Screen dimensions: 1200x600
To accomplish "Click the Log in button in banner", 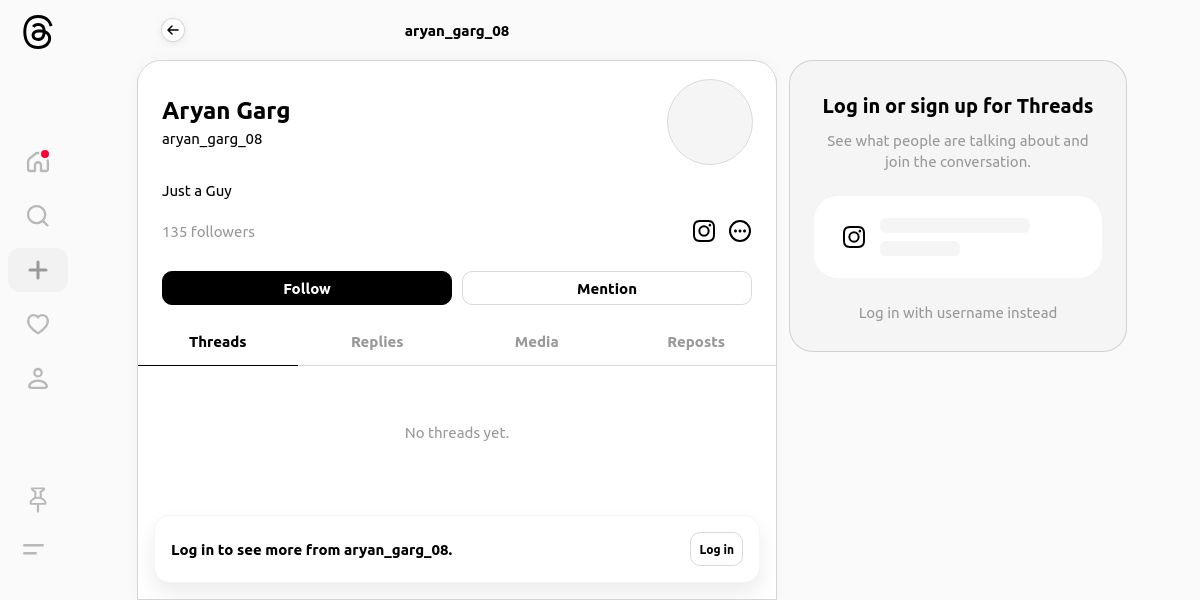I will point(716,549).
